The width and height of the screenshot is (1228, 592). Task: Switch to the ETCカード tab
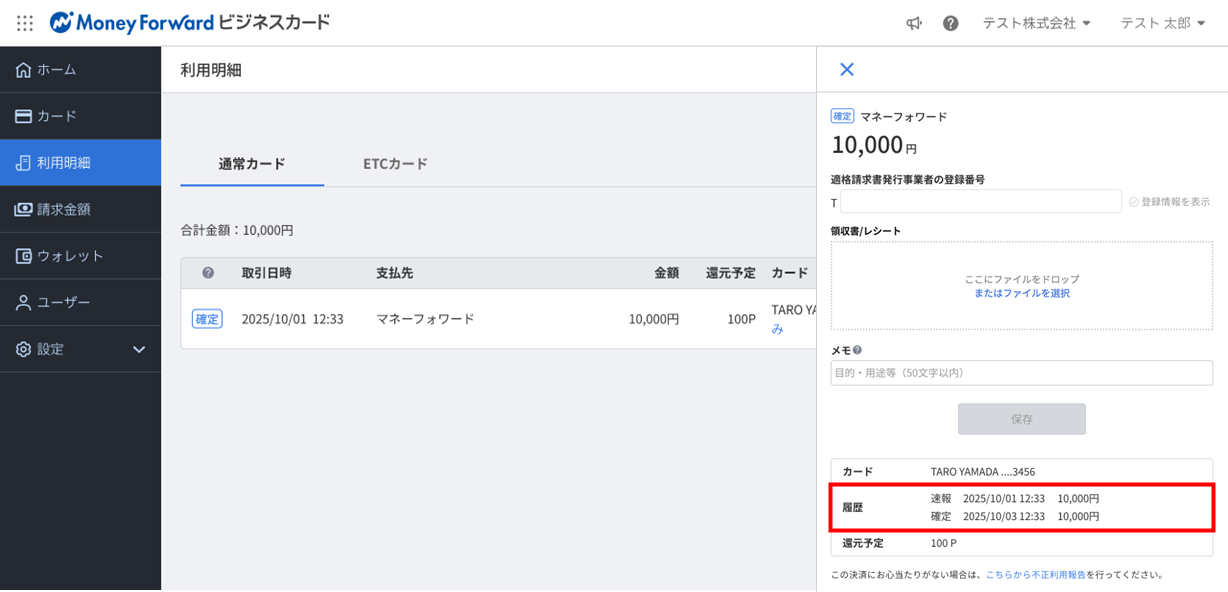coord(395,164)
